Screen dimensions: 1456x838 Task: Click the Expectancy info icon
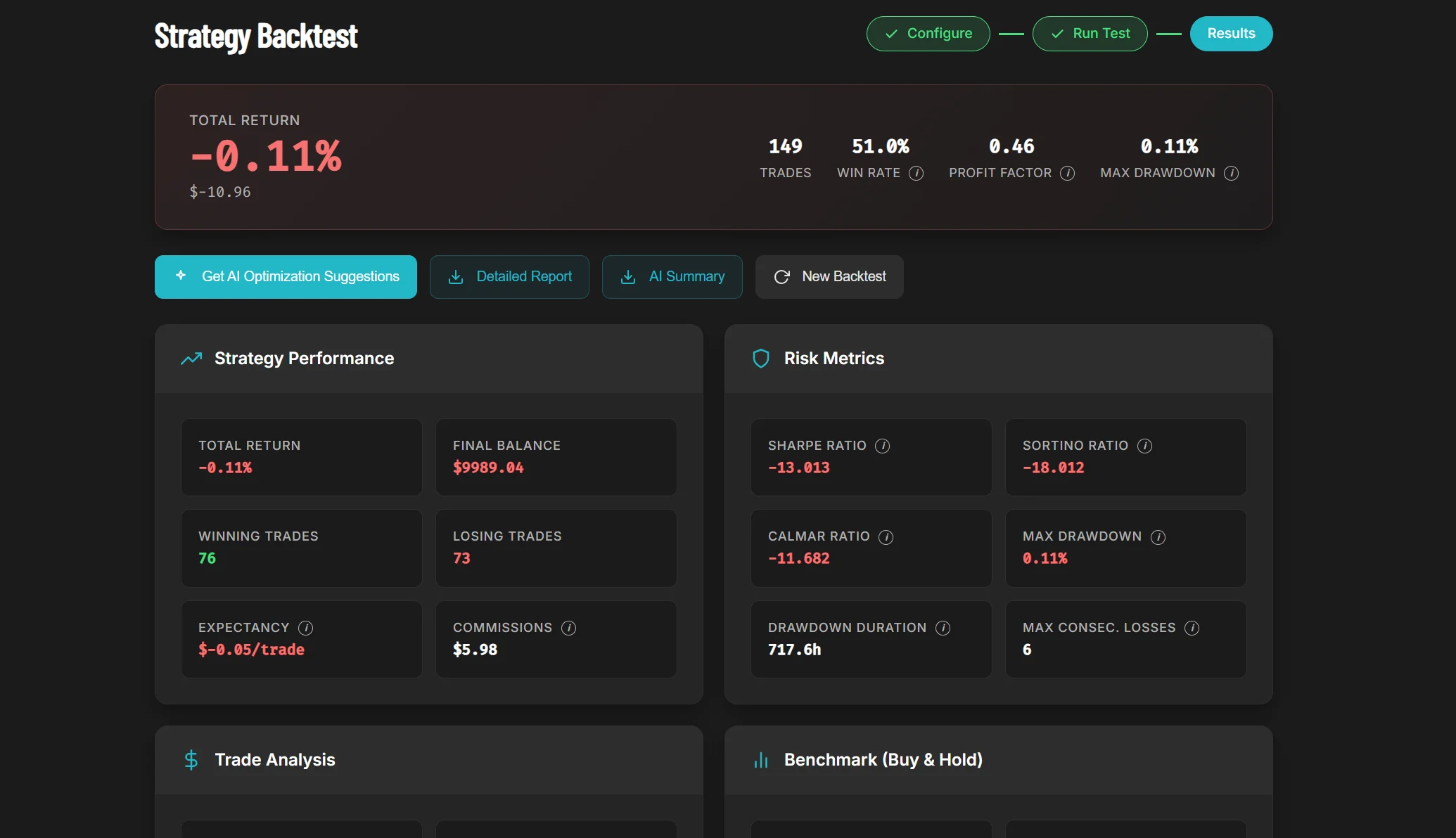[305, 628]
